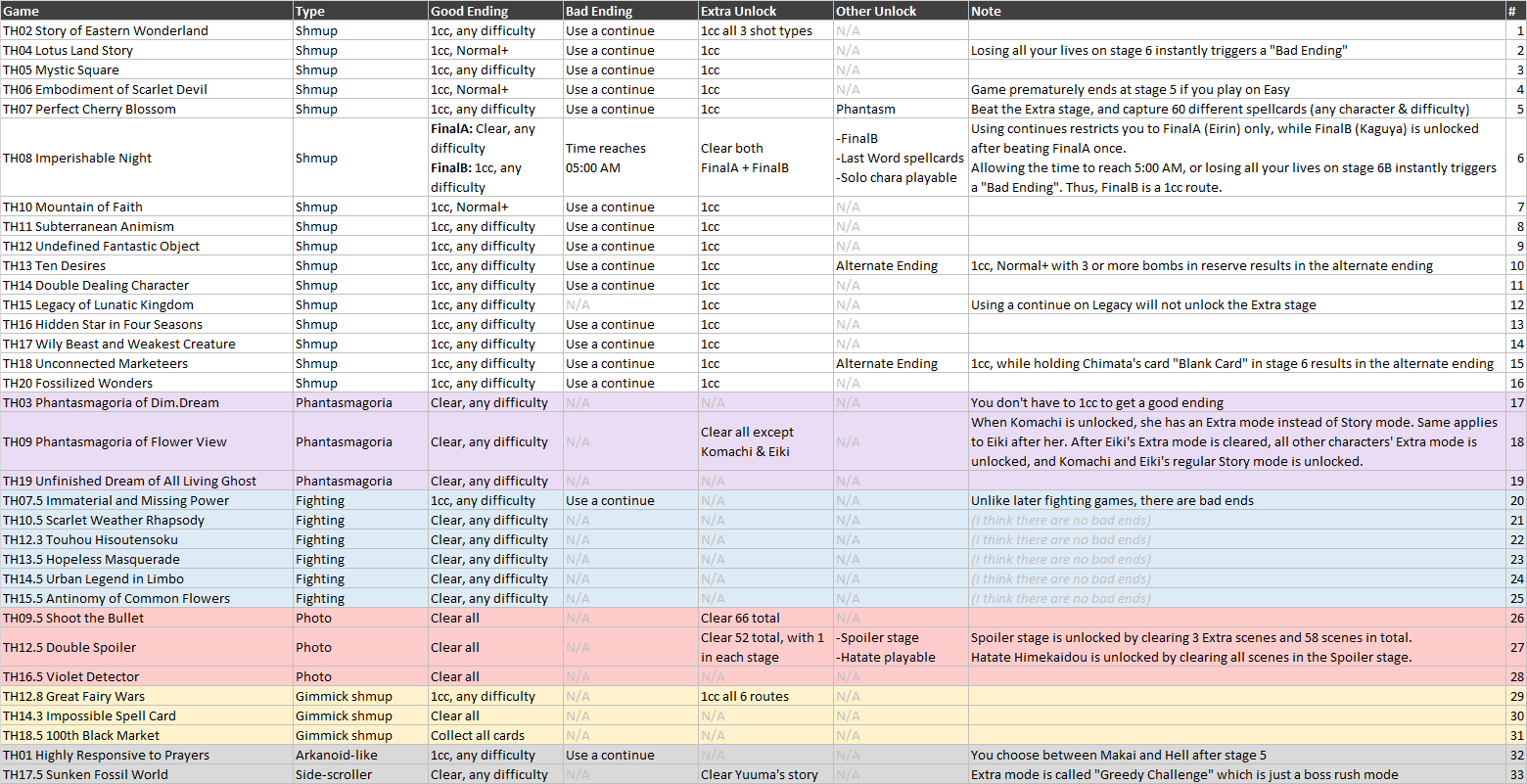Select cell "TH17.5 Sunken Fossil World"

pyautogui.click(x=147, y=774)
